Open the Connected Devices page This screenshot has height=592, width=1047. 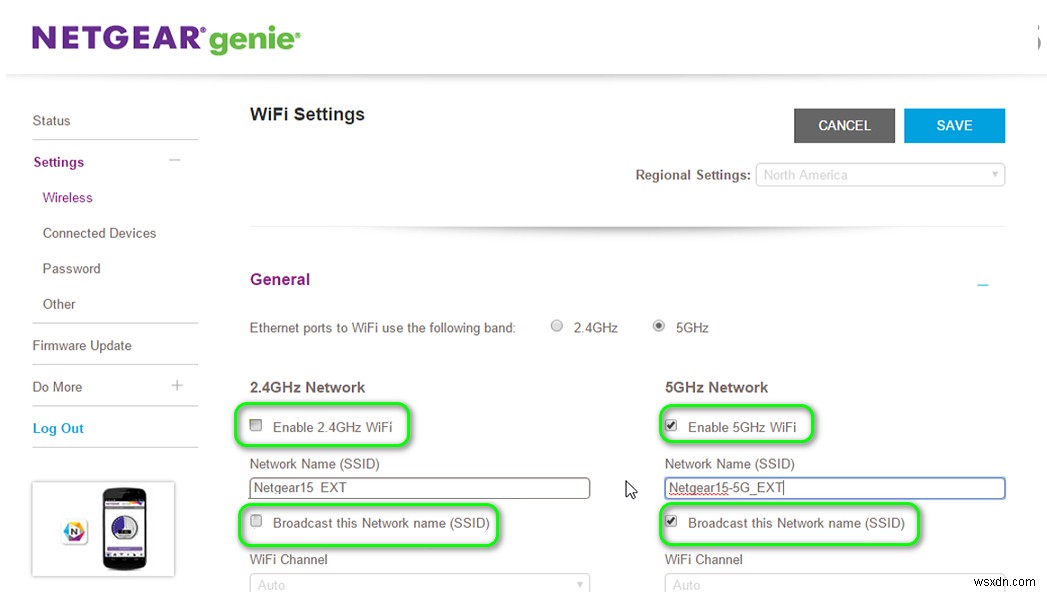(x=99, y=233)
